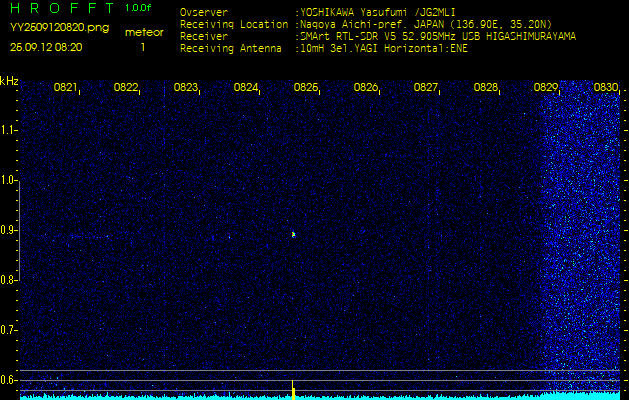
Task: Select the 0830 time marker
Action: pyautogui.click(x=606, y=88)
